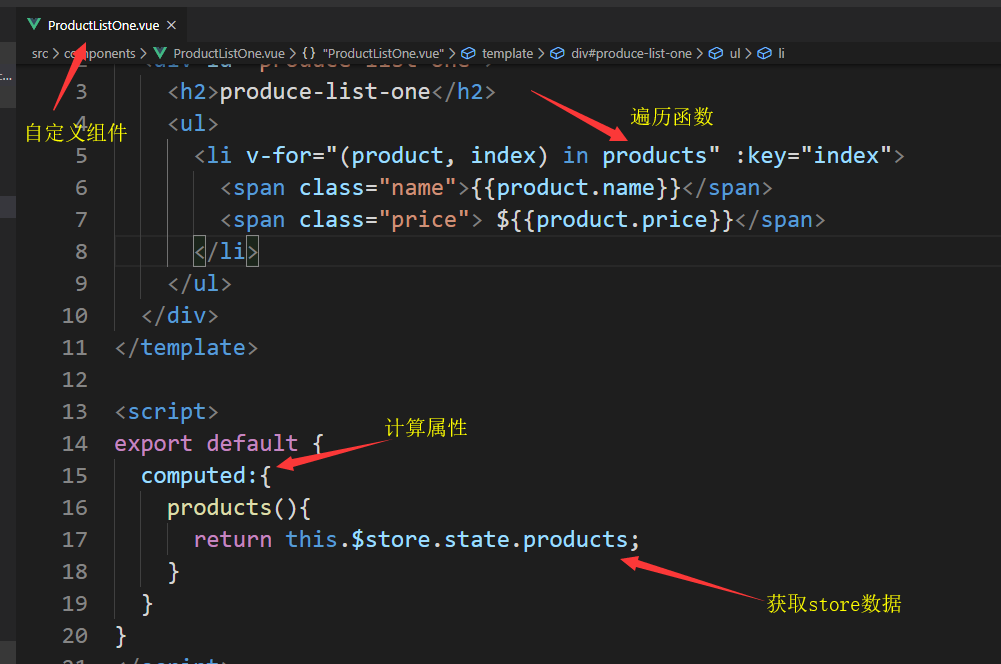This screenshot has width=1001, height=664.
Task: Click the closing li tag on line 8
Action: (x=226, y=251)
